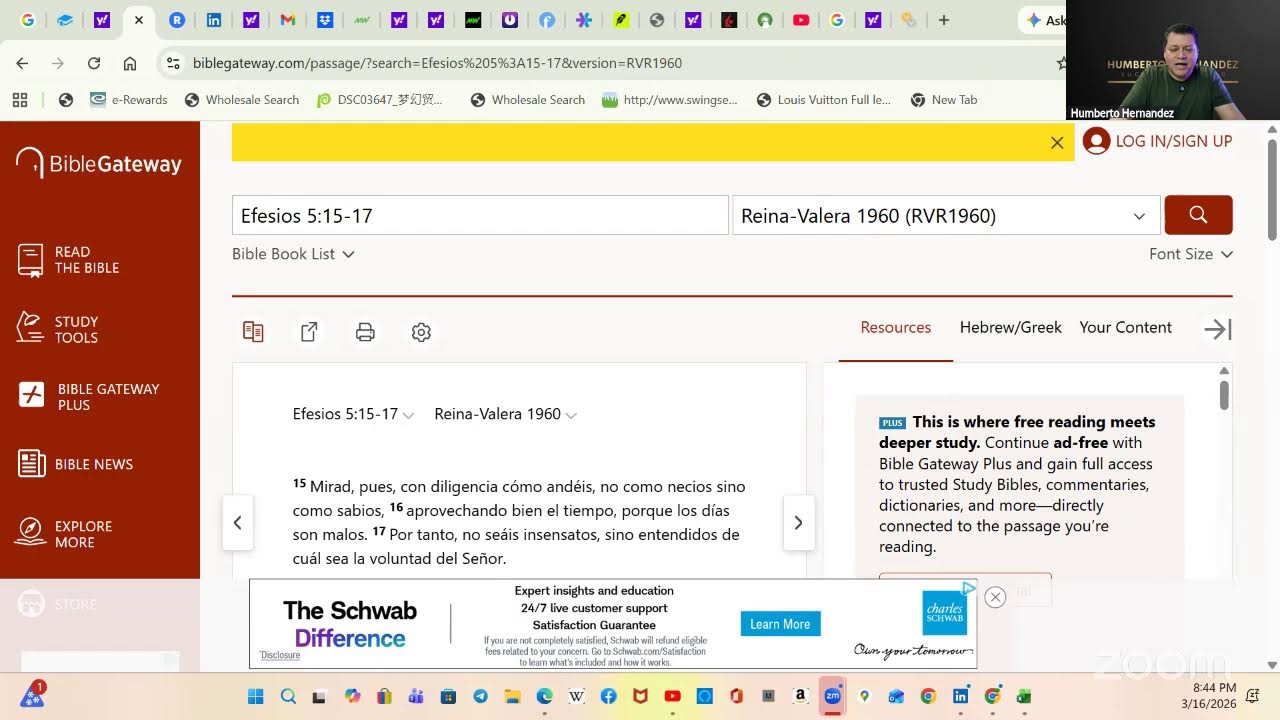Switch to the Gmail browser tab

[287, 20]
